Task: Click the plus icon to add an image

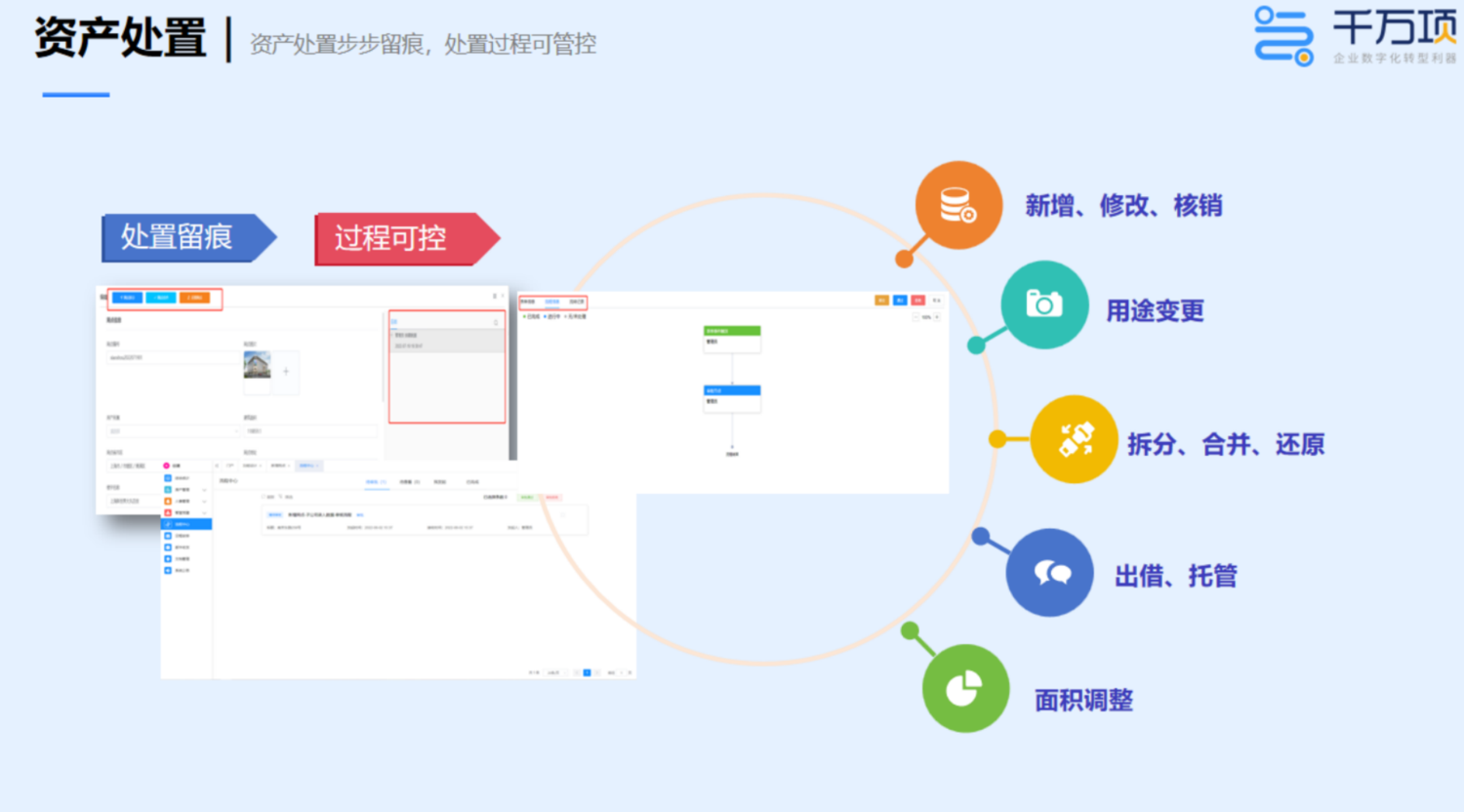Action: pyautogui.click(x=286, y=371)
